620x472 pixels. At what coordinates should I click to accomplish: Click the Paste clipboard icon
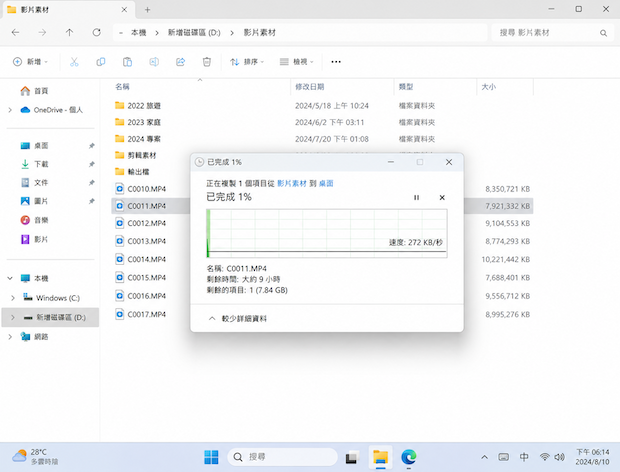[127, 62]
